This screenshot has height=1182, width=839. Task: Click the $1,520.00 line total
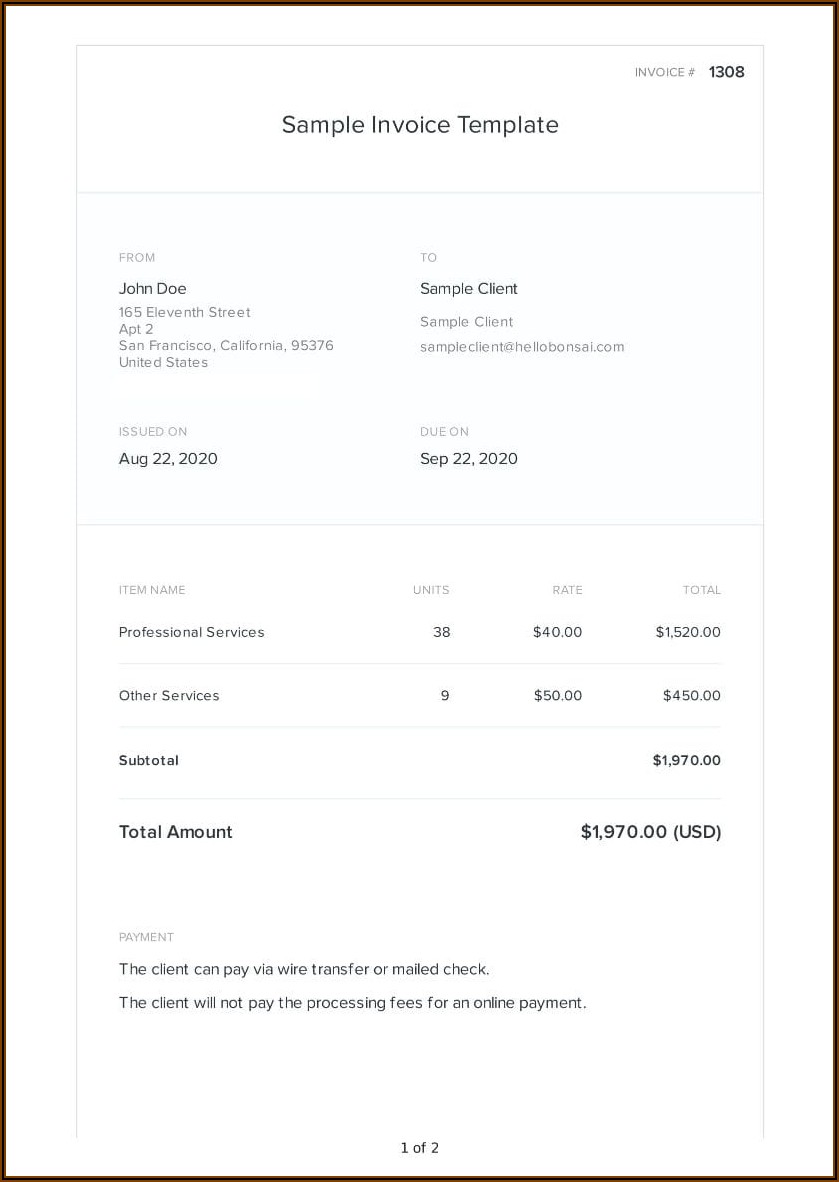click(688, 632)
